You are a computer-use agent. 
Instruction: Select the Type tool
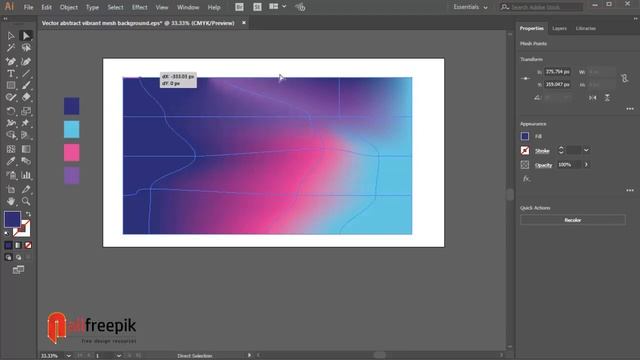(x=11, y=74)
